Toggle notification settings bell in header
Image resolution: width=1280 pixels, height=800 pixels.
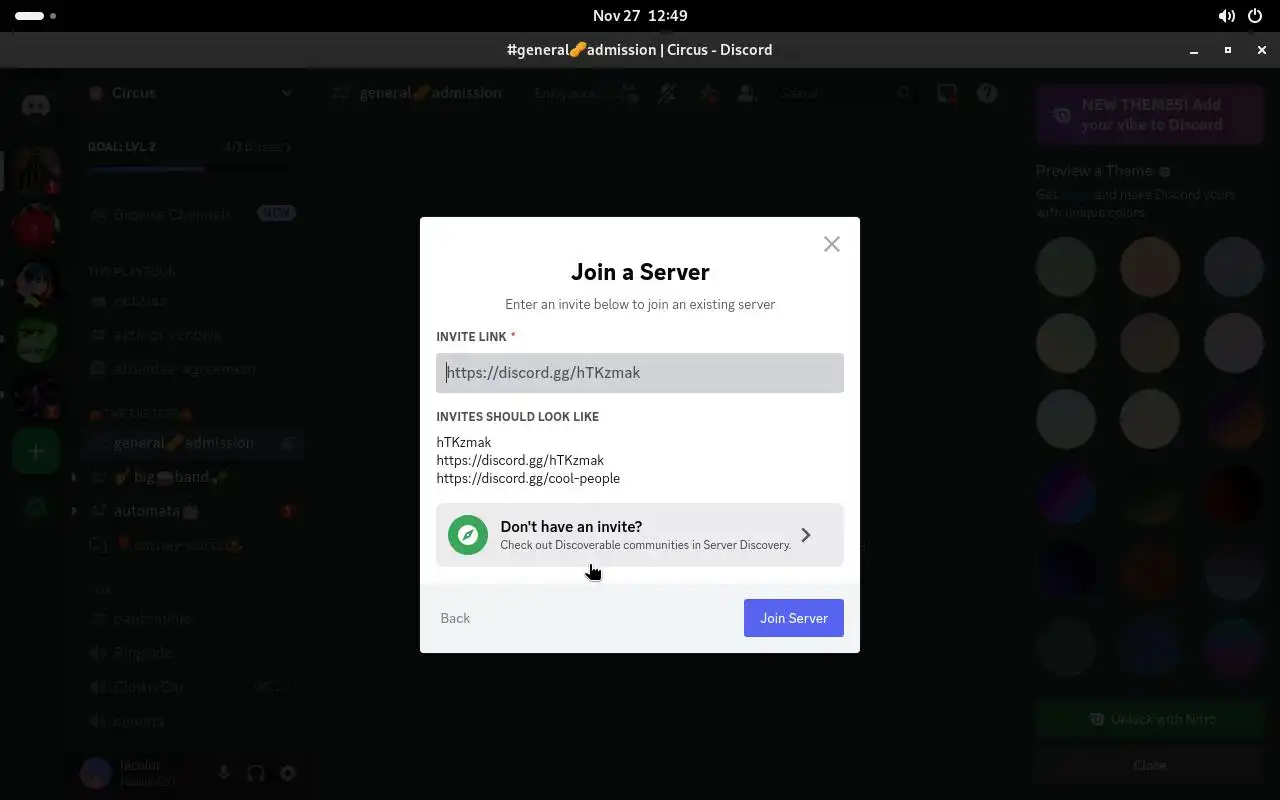pyautogui.click(x=667, y=93)
